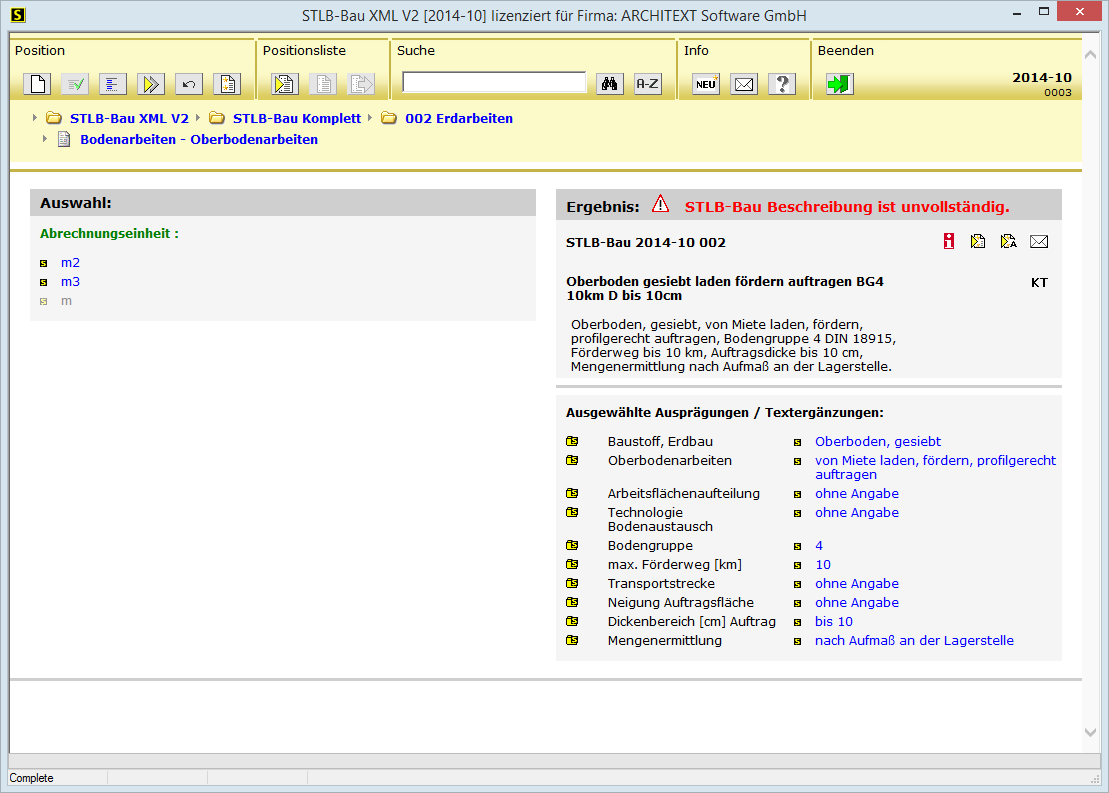Screen dimensions: 1109x793
Task: Expand the arrow before STLB-Bau Komplett
Action: tap(198, 118)
